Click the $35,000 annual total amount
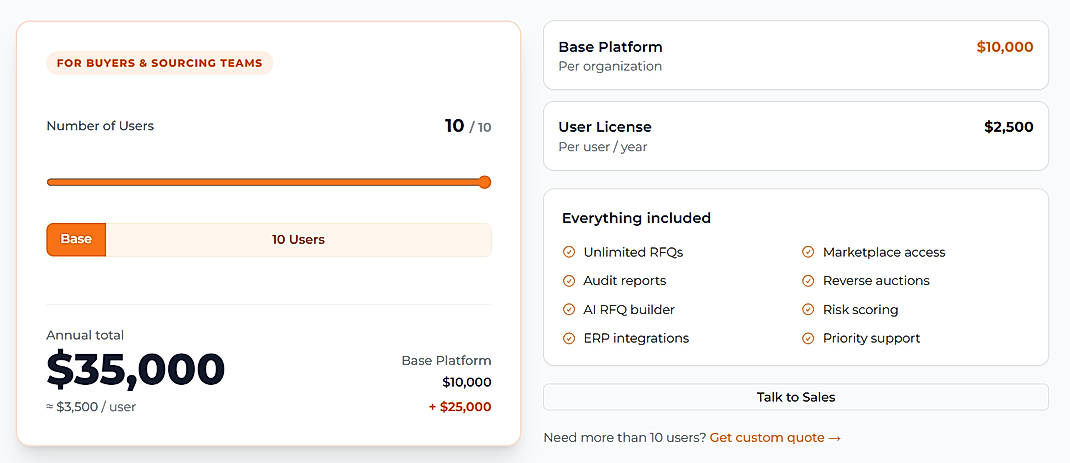 [x=136, y=369]
